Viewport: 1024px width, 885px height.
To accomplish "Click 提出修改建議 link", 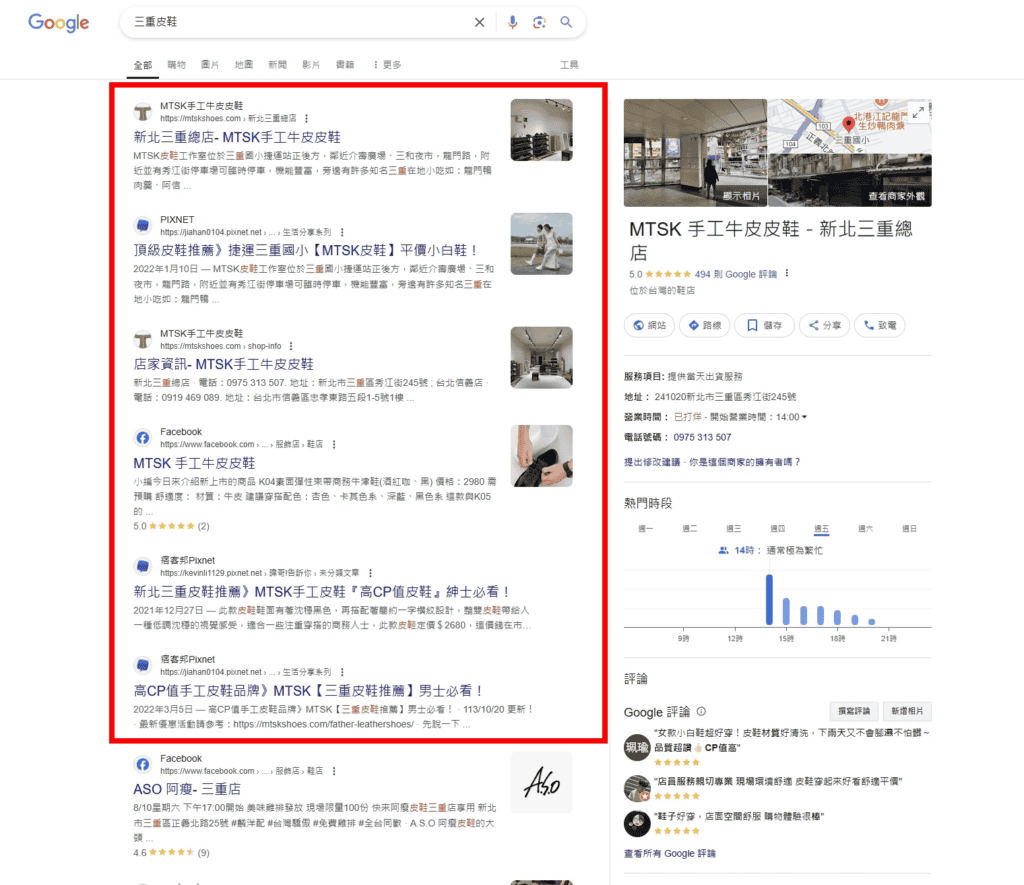I will (652, 462).
